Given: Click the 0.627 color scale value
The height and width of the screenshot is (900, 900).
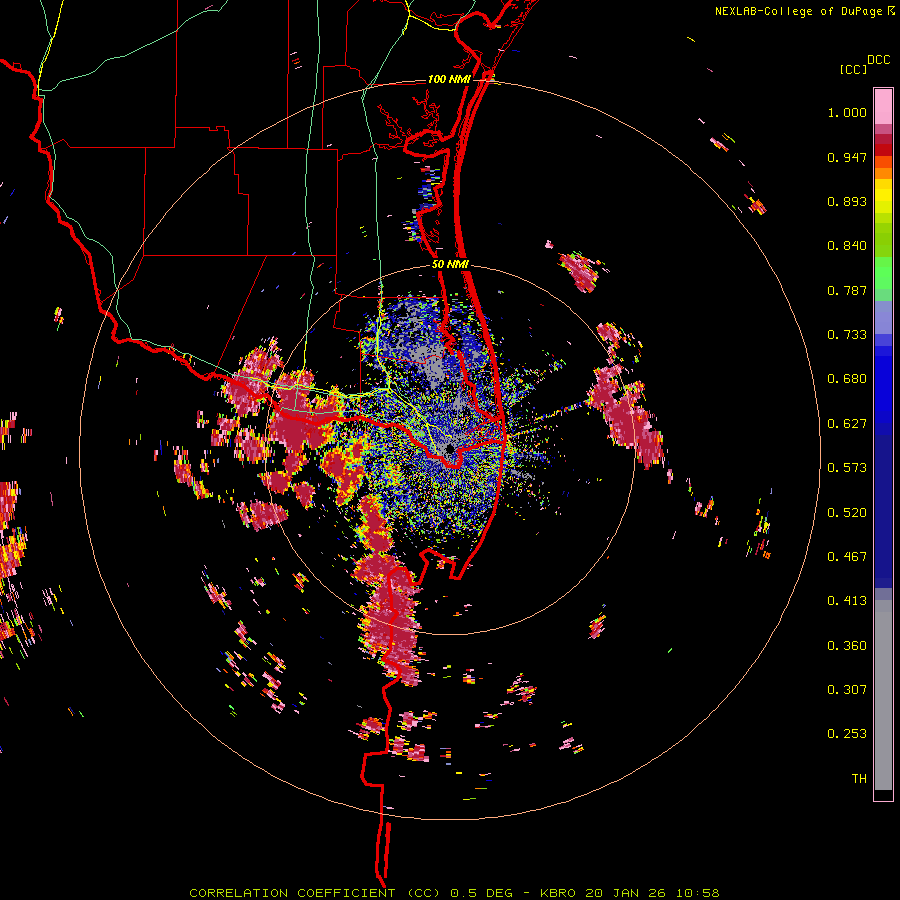Looking at the screenshot, I should [x=847, y=424].
